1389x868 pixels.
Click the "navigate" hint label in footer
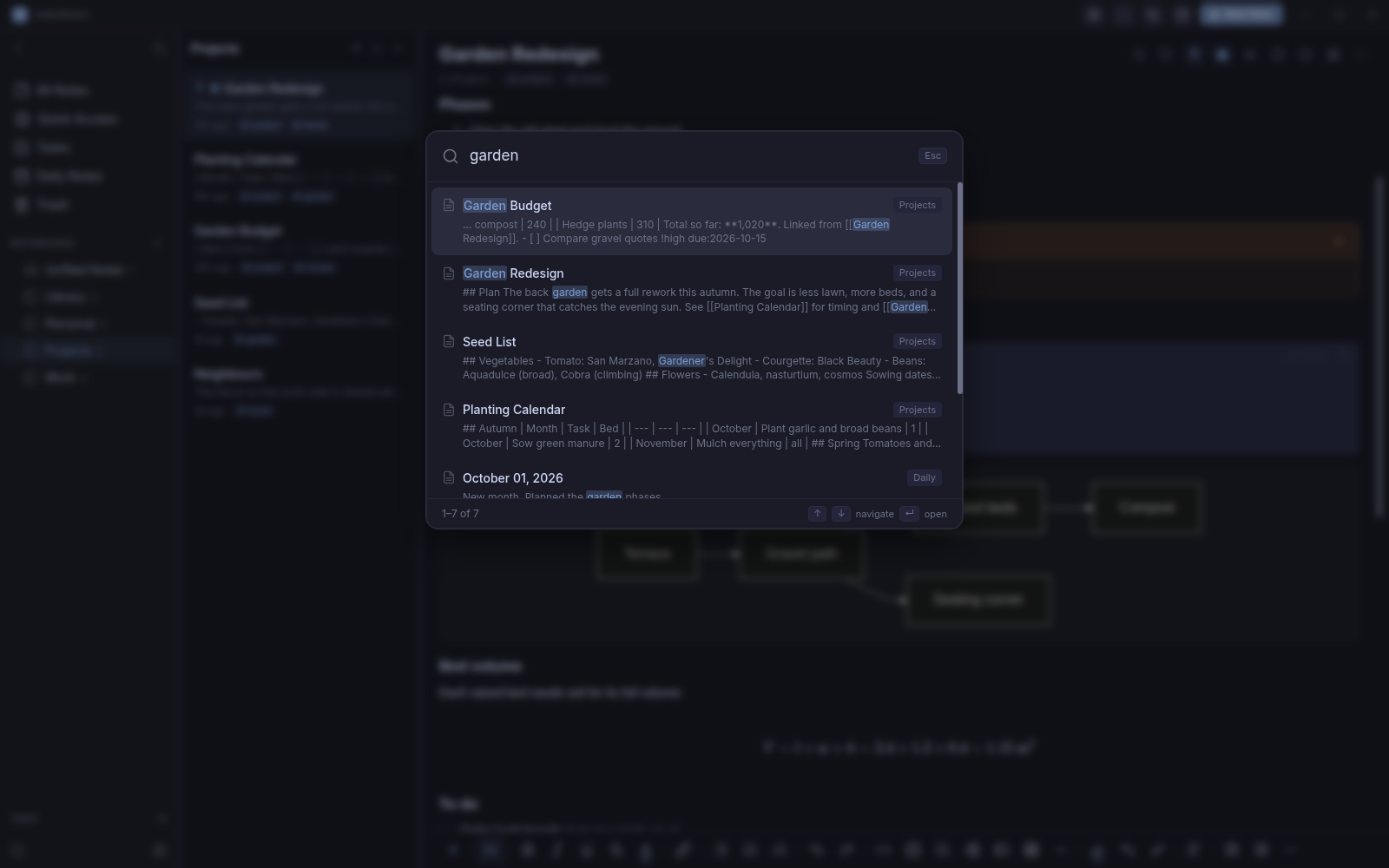874,514
